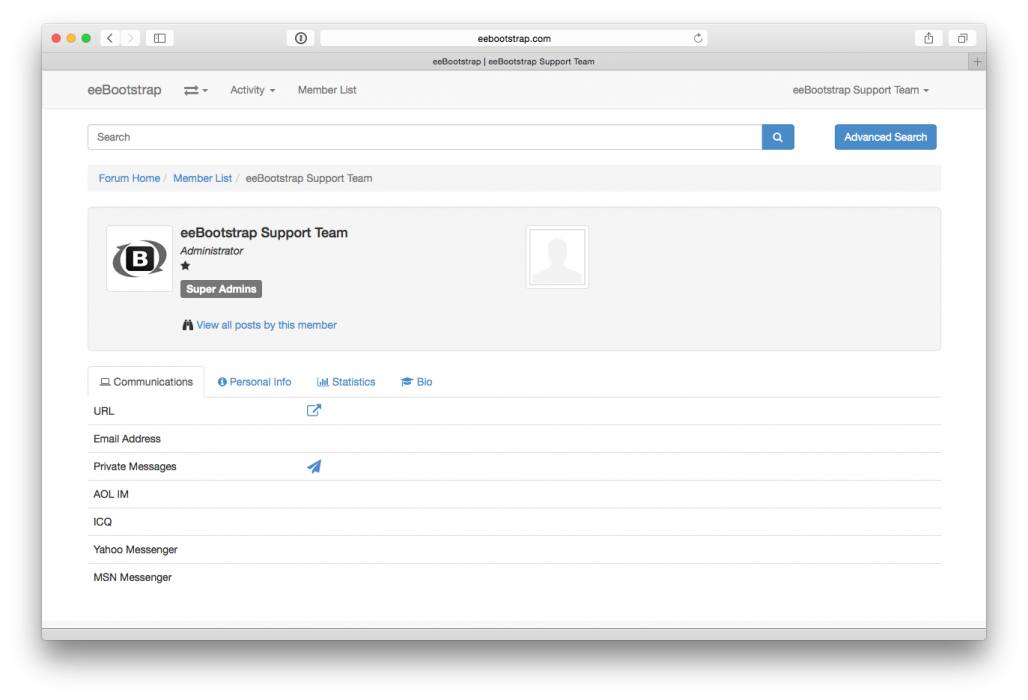Click the Advanced Search button
1028x700 pixels.
pos(885,137)
